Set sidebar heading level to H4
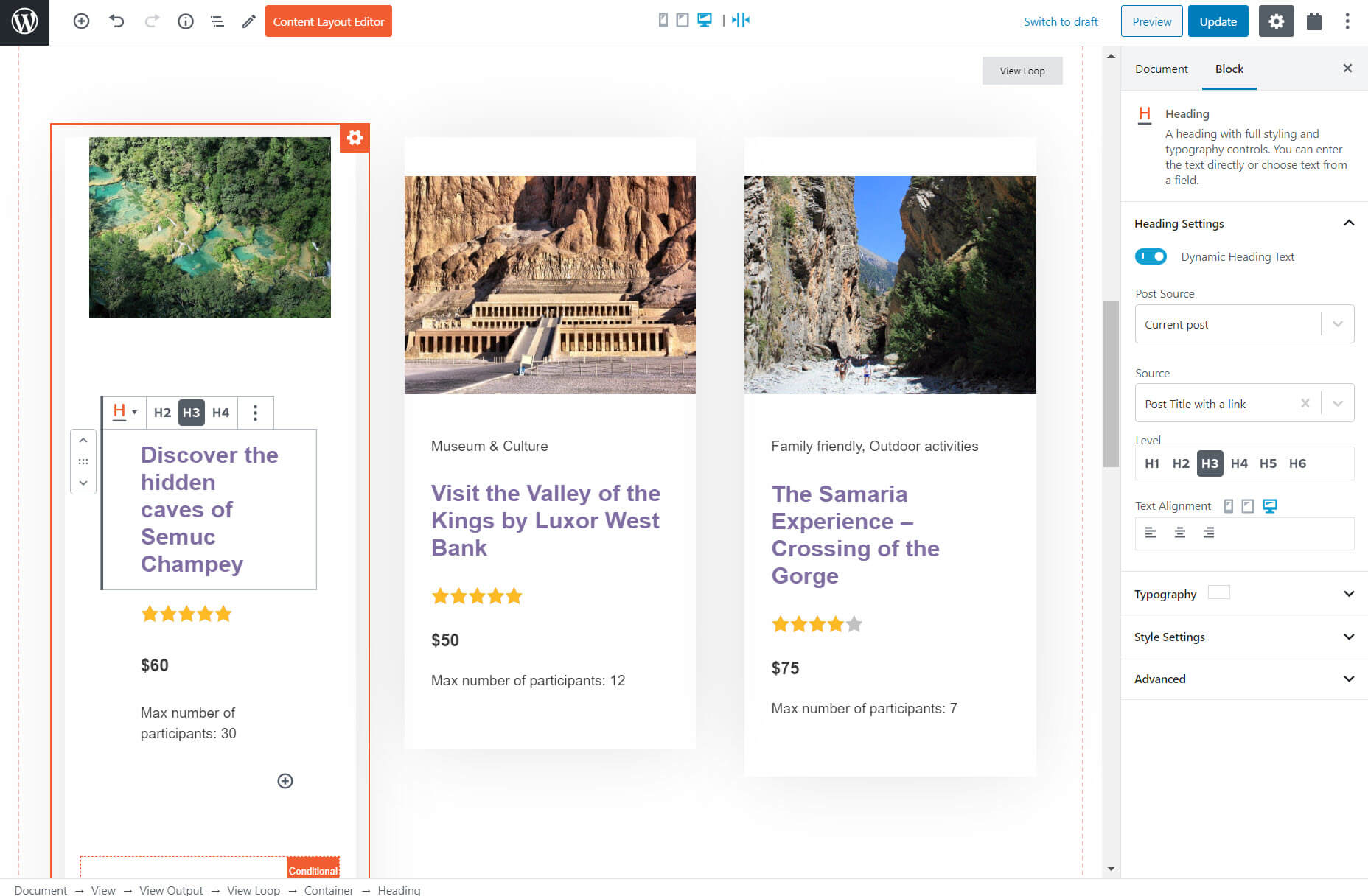Screen dimensions: 1368x896 [1239, 463]
